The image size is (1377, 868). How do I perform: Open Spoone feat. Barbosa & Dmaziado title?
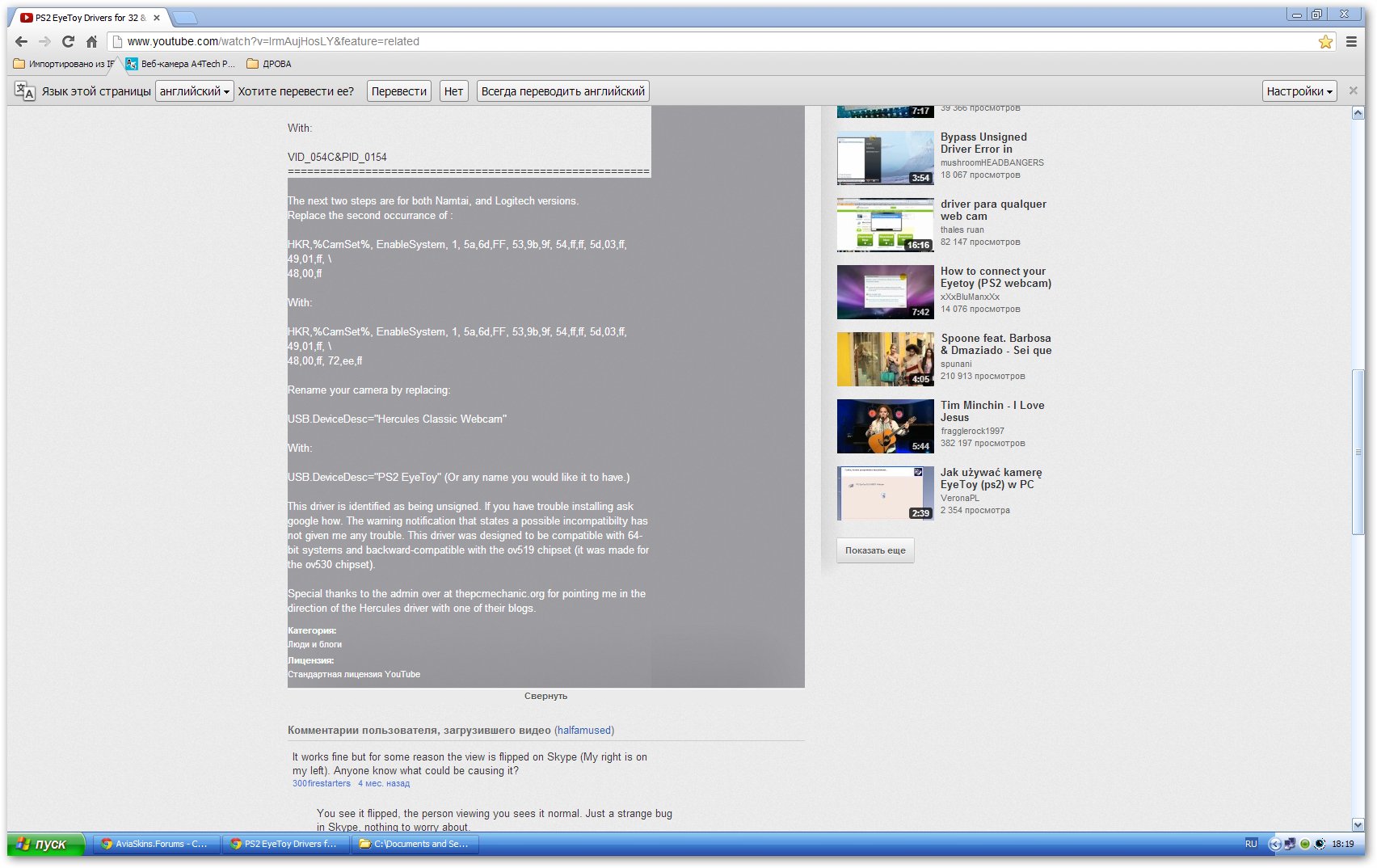[996, 344]
